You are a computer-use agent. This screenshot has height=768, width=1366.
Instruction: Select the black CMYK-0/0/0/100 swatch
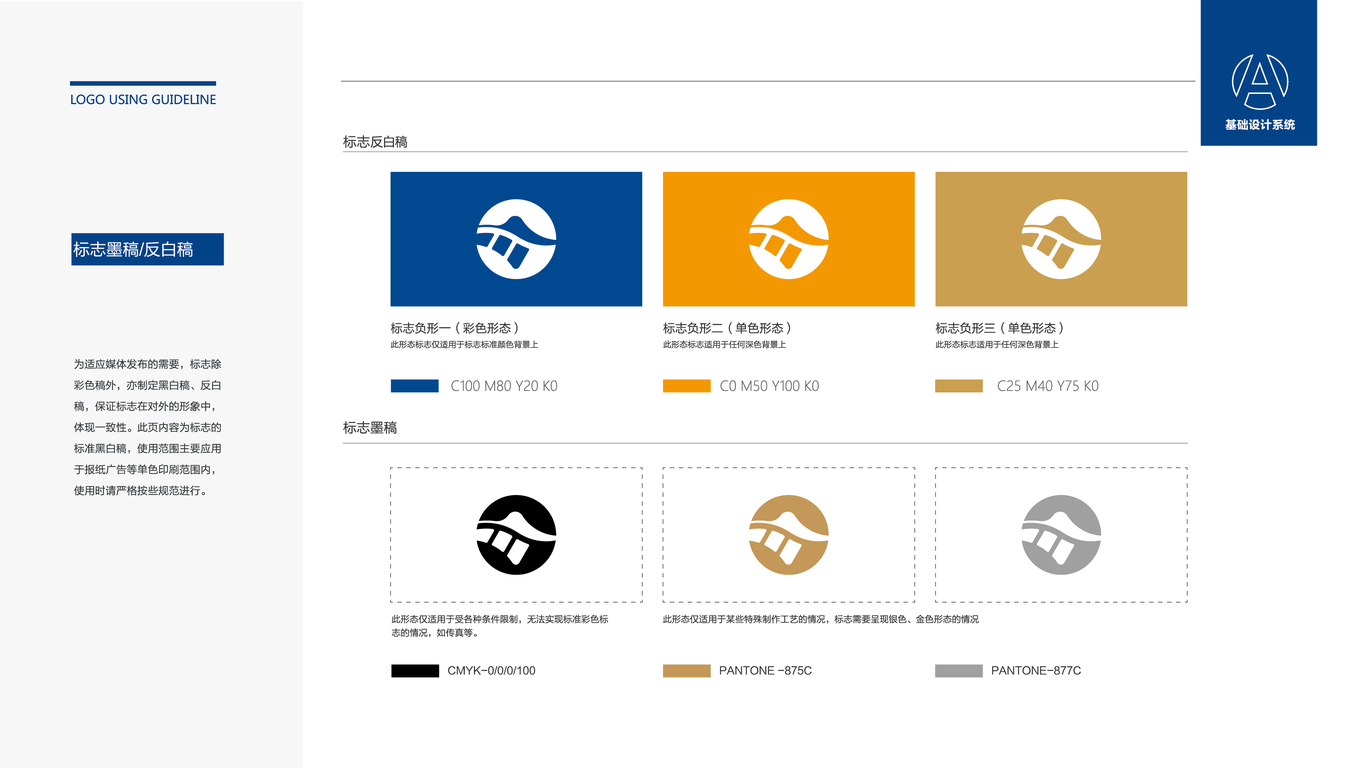[415, 671]
